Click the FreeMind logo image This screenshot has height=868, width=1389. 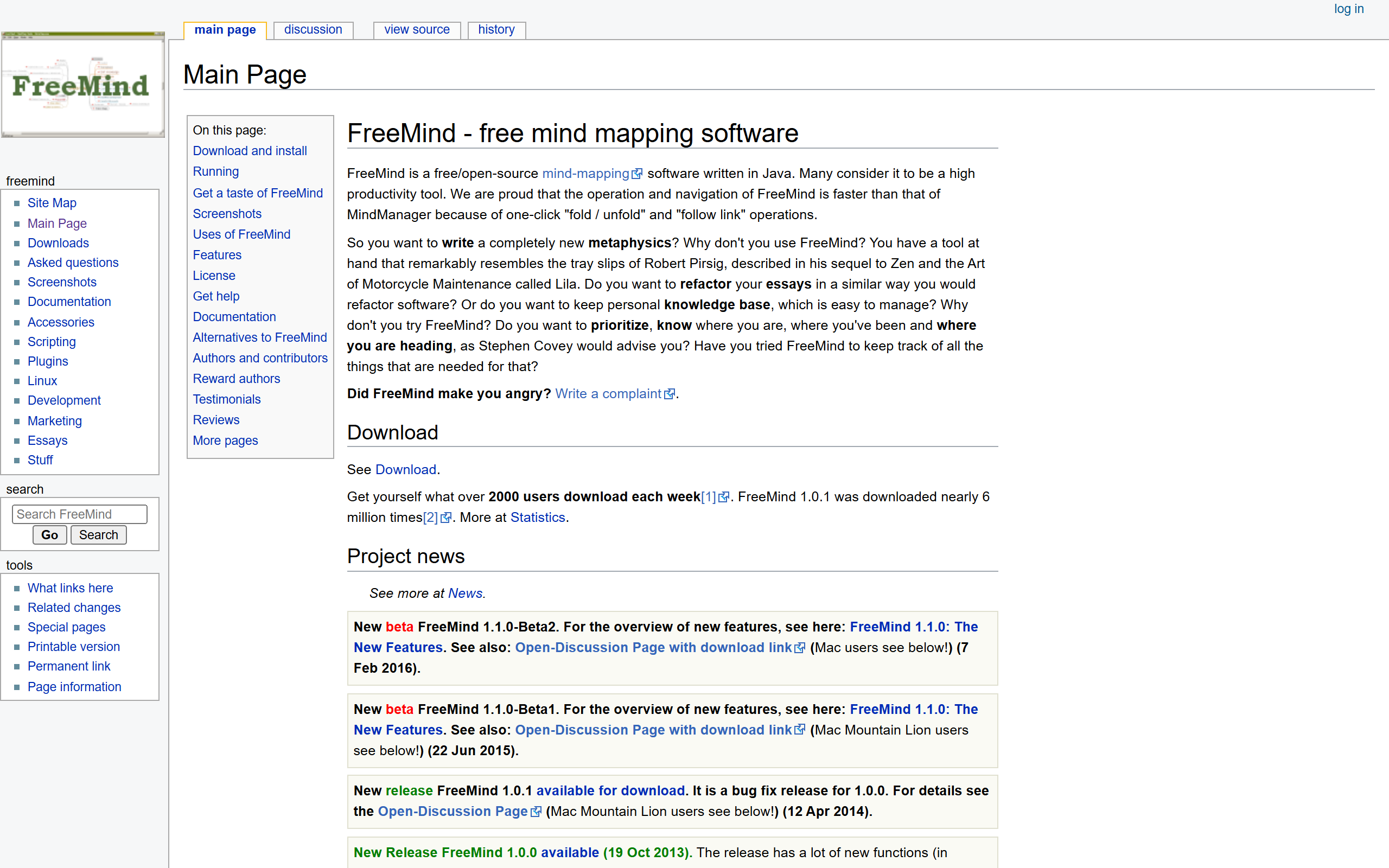pos(82,85)
